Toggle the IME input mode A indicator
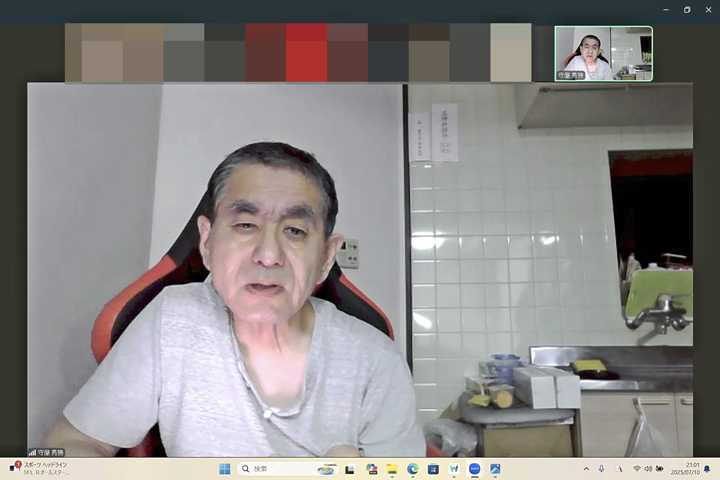This screenshot has width=720, height=480. (619, 468)
